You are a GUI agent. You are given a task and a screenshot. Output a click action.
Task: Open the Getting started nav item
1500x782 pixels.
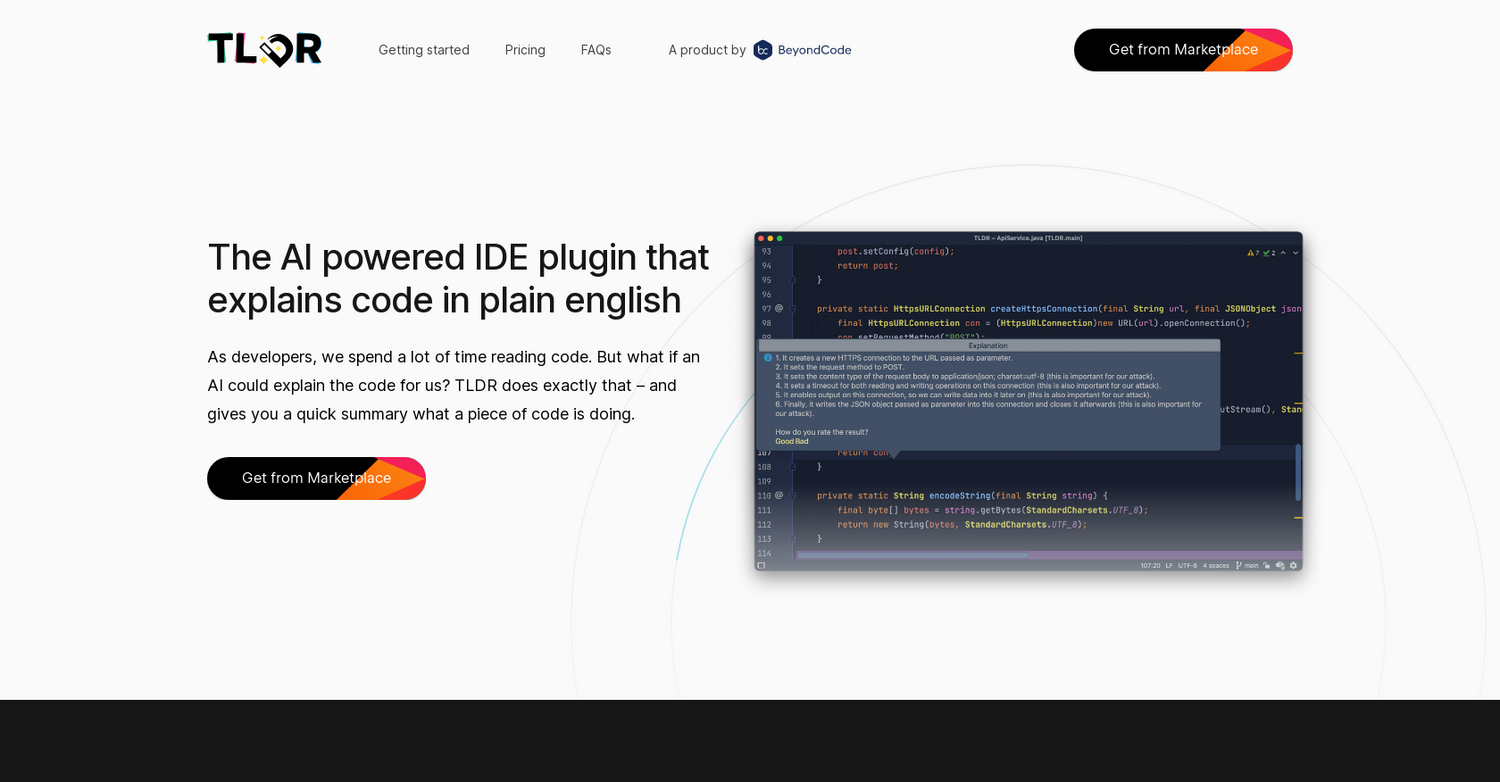point(424,49)
